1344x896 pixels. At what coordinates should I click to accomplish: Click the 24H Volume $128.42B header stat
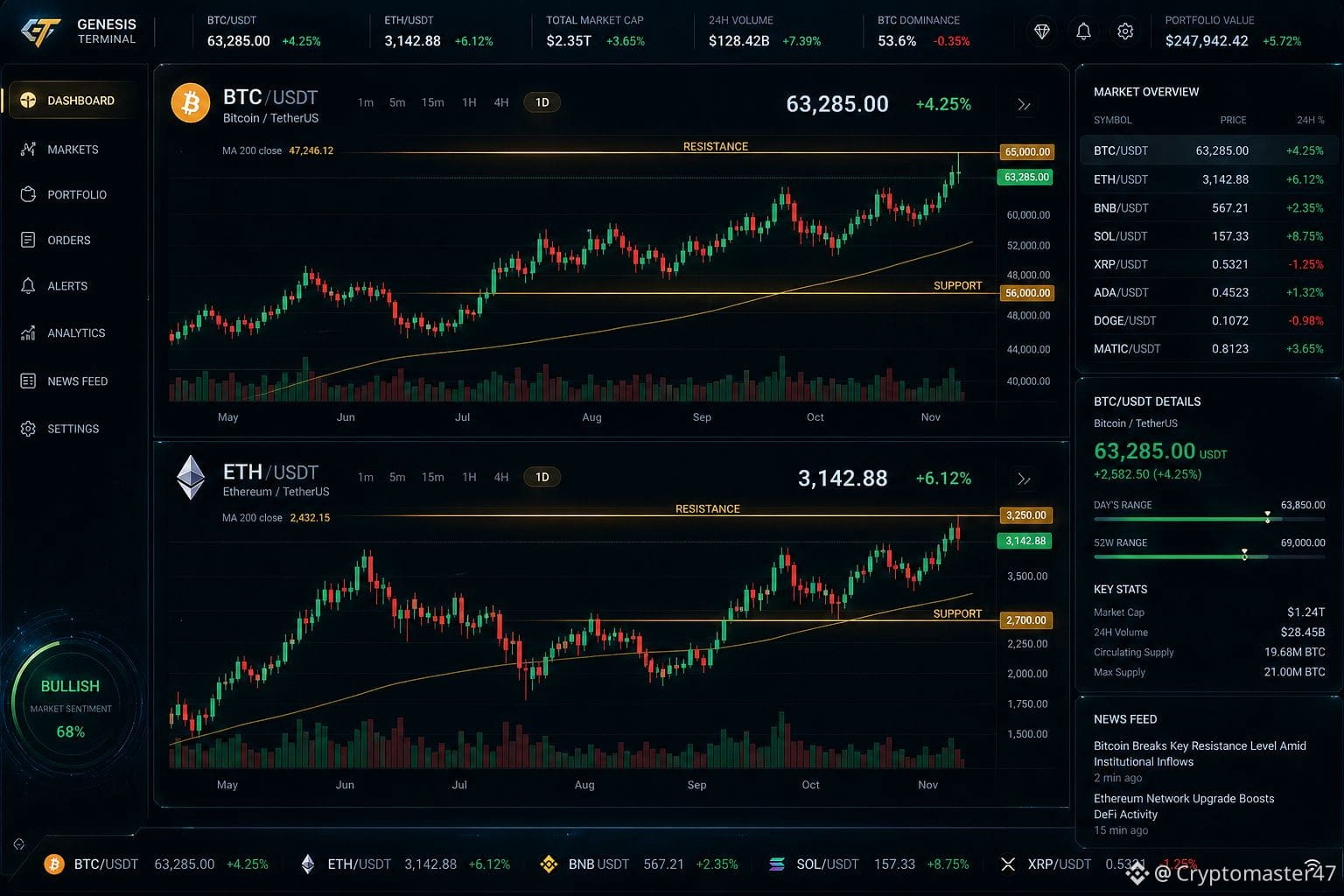(x=765, y=31)
